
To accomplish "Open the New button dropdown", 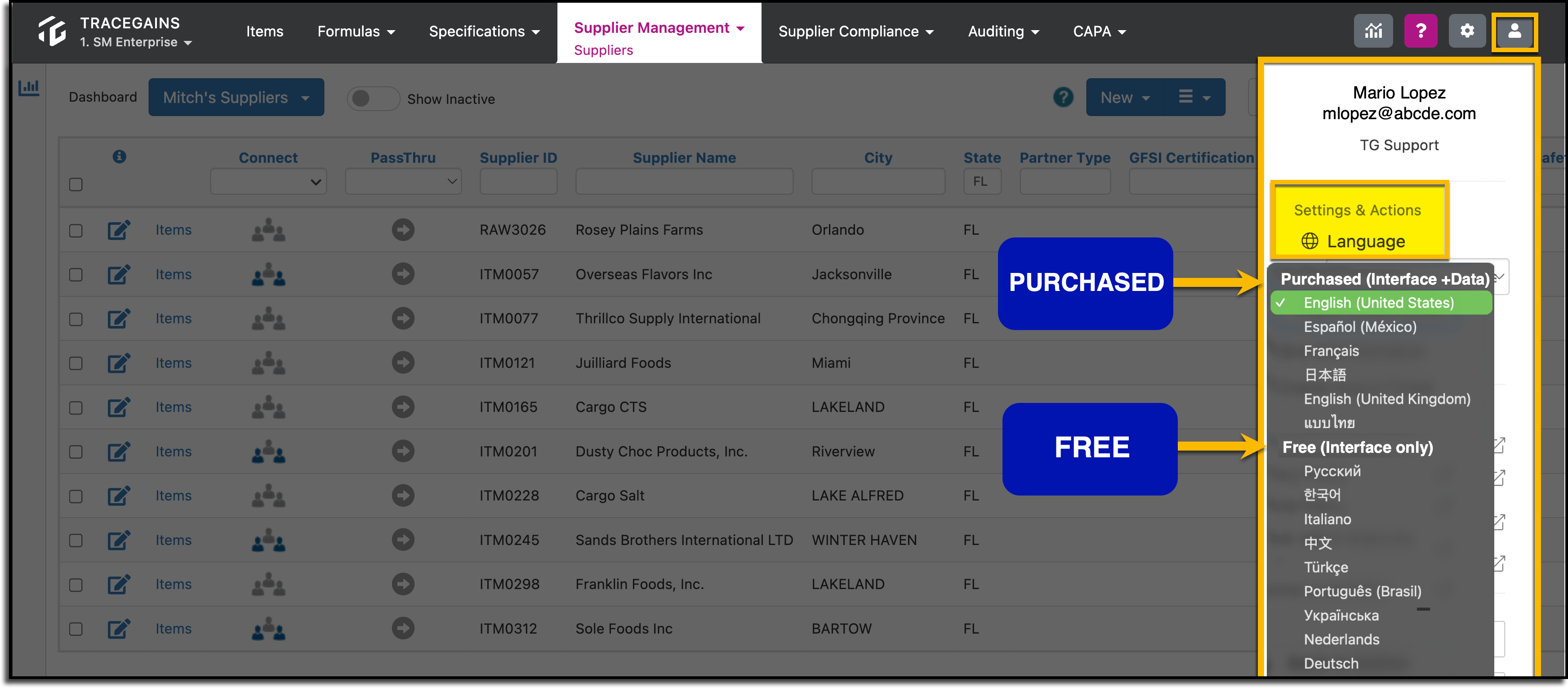I will pos(1124,98).
